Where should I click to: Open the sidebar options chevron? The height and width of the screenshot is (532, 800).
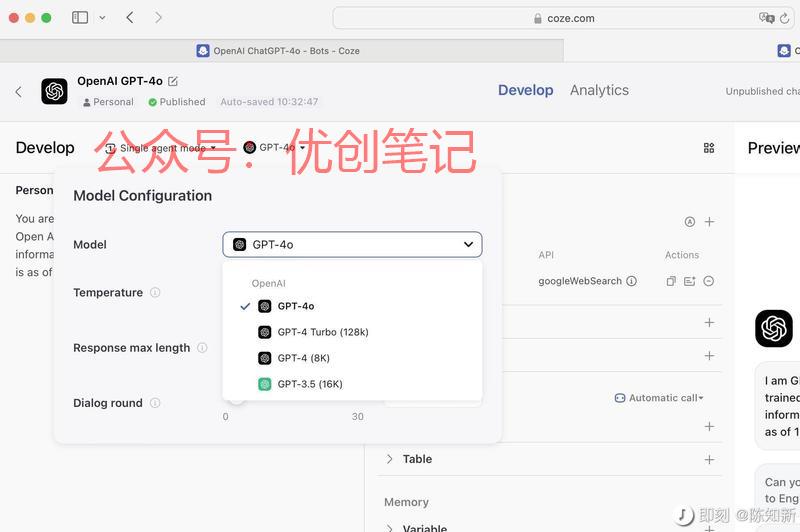tap(102, 18)
